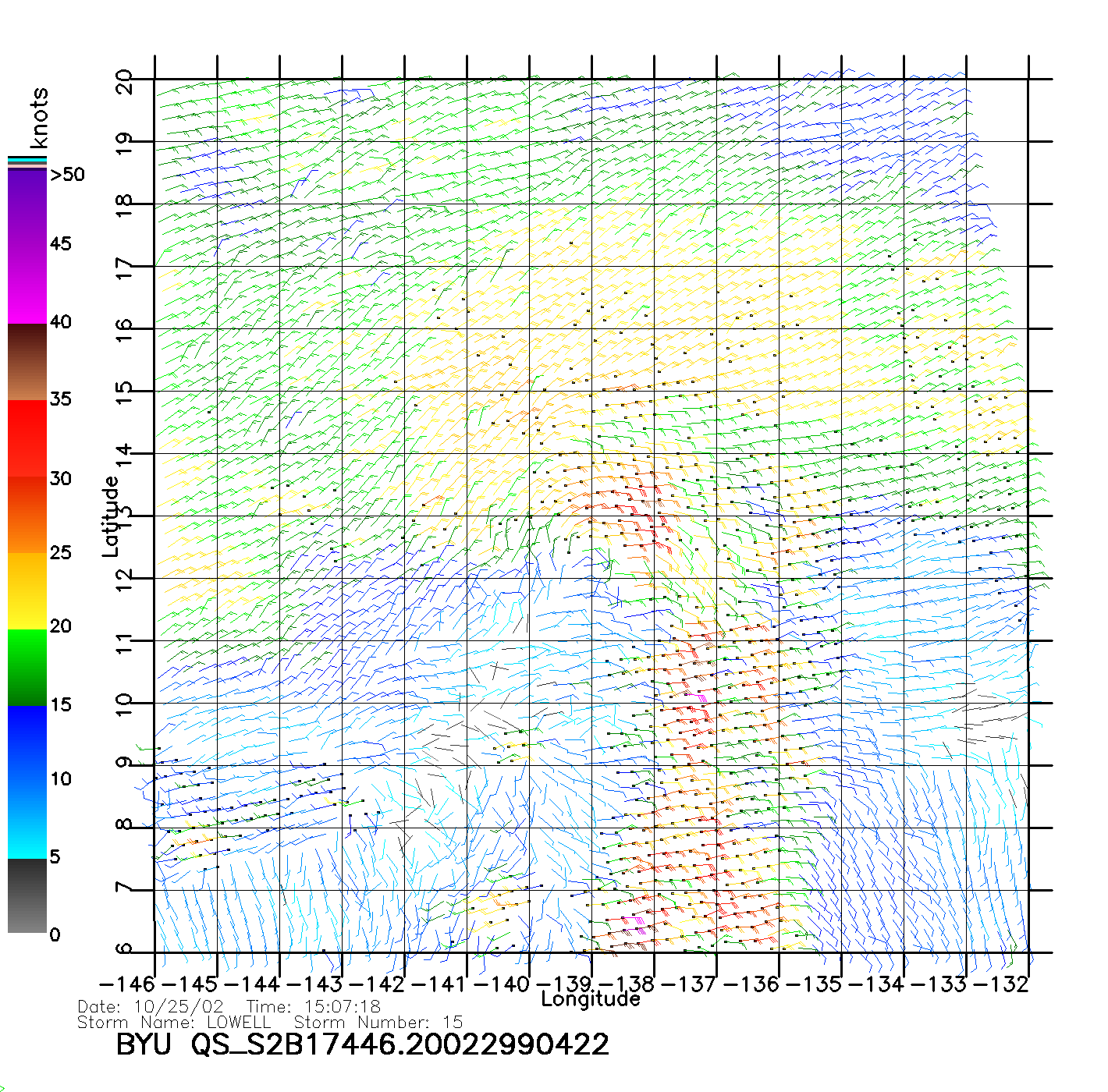This screenshot has height=1092, width=1108.
Task: Click the BYU QS_S2B17446.20022990422 title
Action: [362, 1044]
